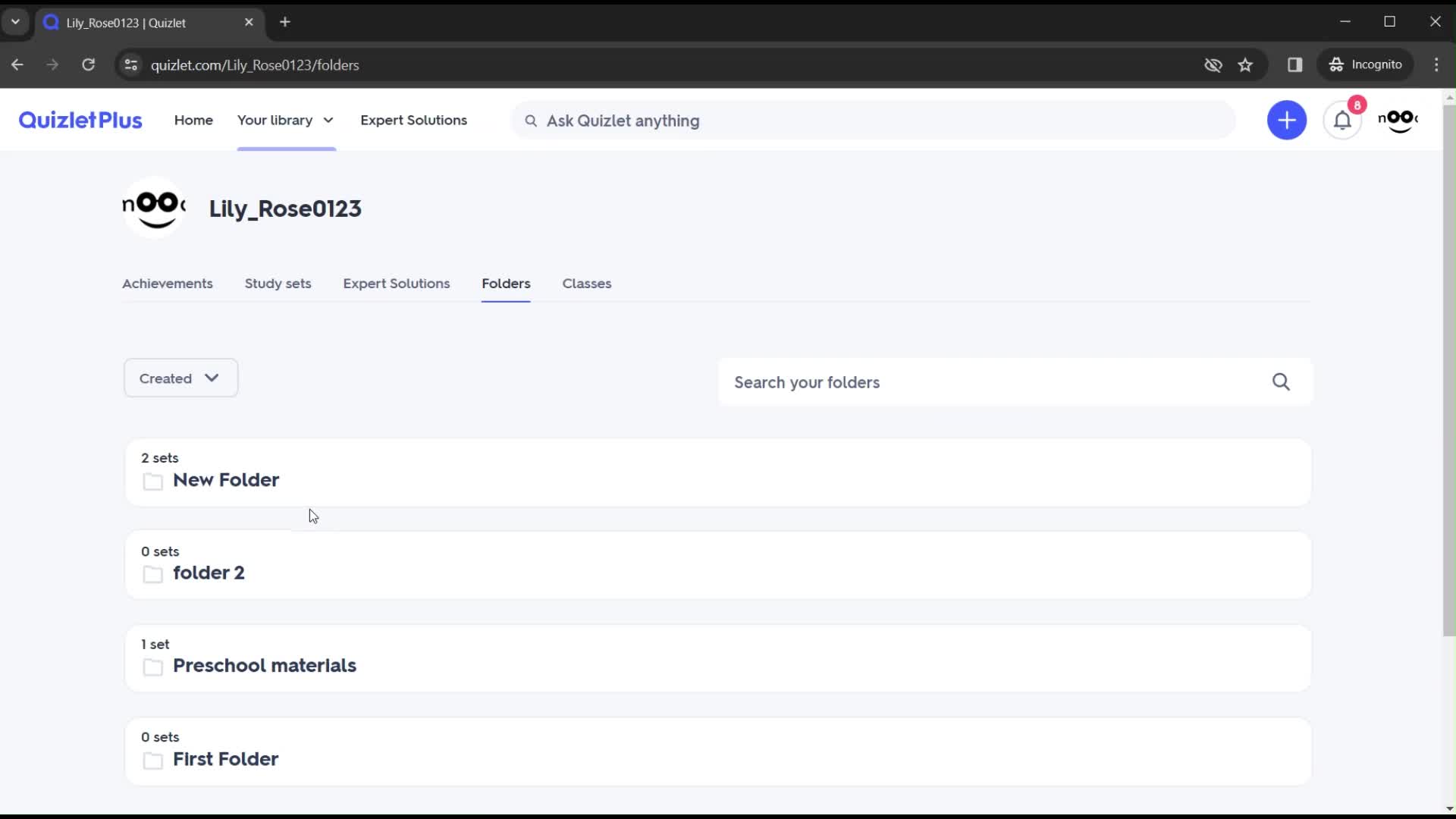Click the create new content plus icon
1456x819 pixels.
click(1287, 120)
